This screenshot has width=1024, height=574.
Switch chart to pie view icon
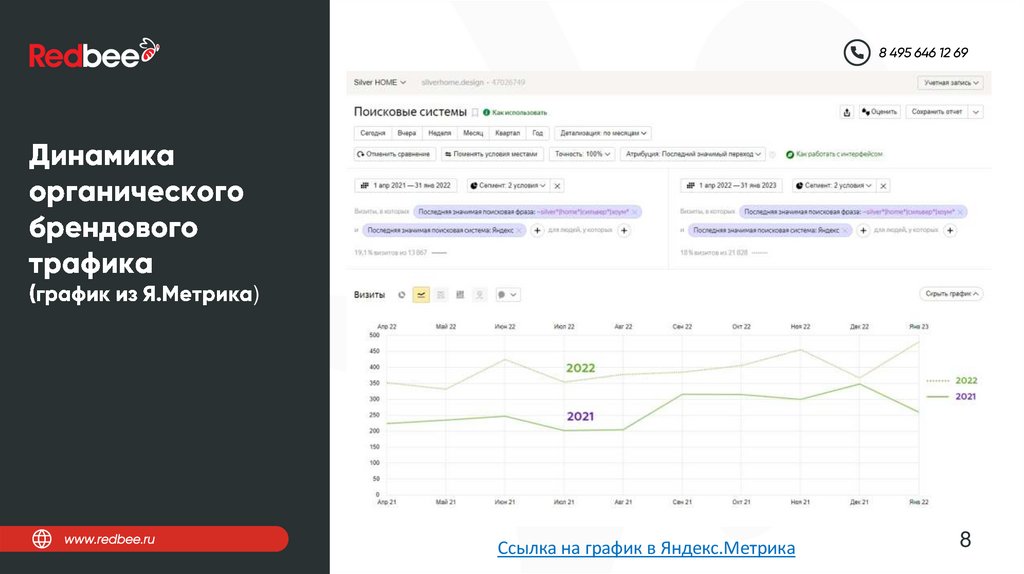pos(402,295)
